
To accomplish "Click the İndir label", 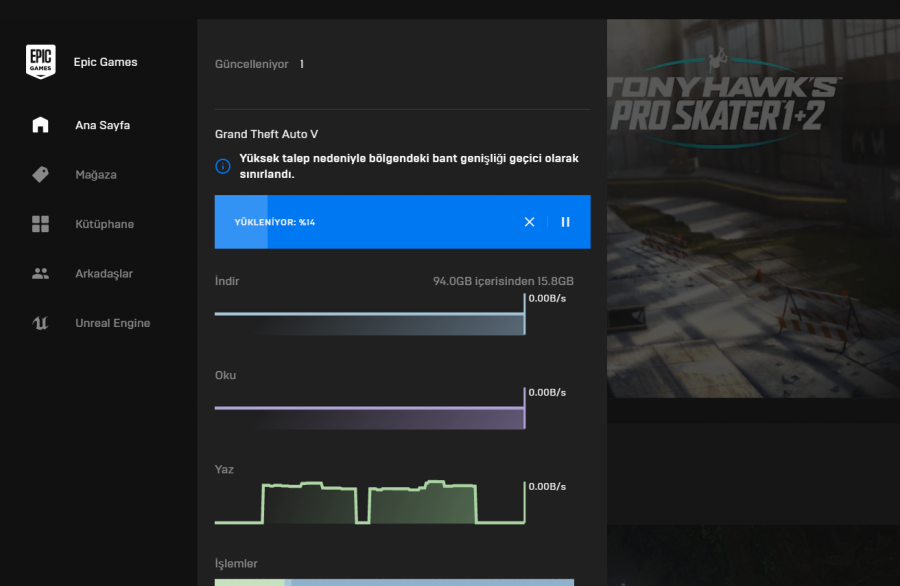I will [227, 281].
